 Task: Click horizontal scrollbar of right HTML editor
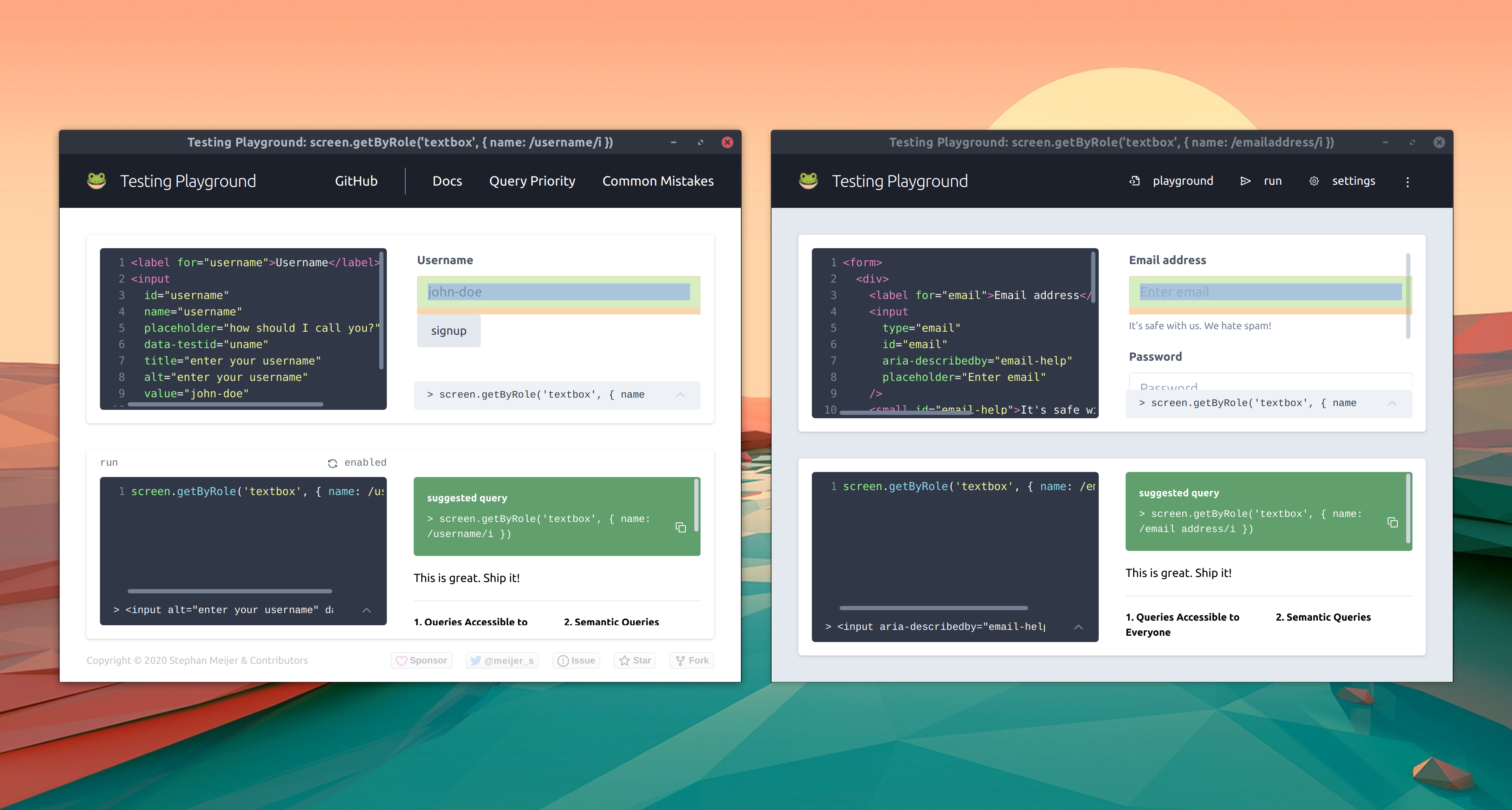click(x=905, y=413)
